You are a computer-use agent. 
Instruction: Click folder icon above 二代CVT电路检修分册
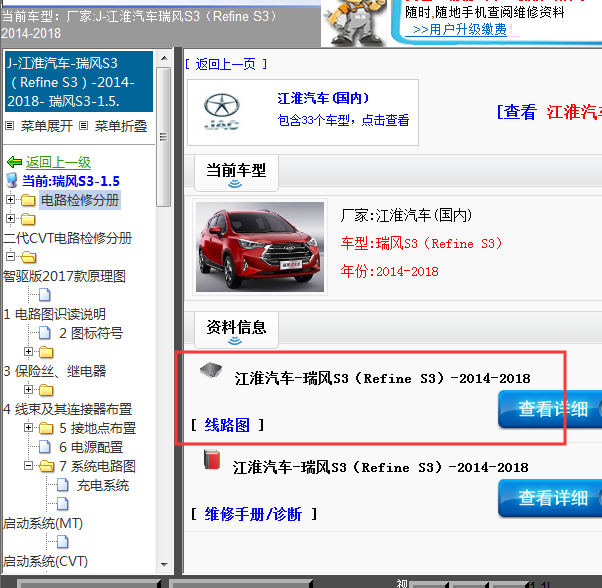(x=28, y=219)
